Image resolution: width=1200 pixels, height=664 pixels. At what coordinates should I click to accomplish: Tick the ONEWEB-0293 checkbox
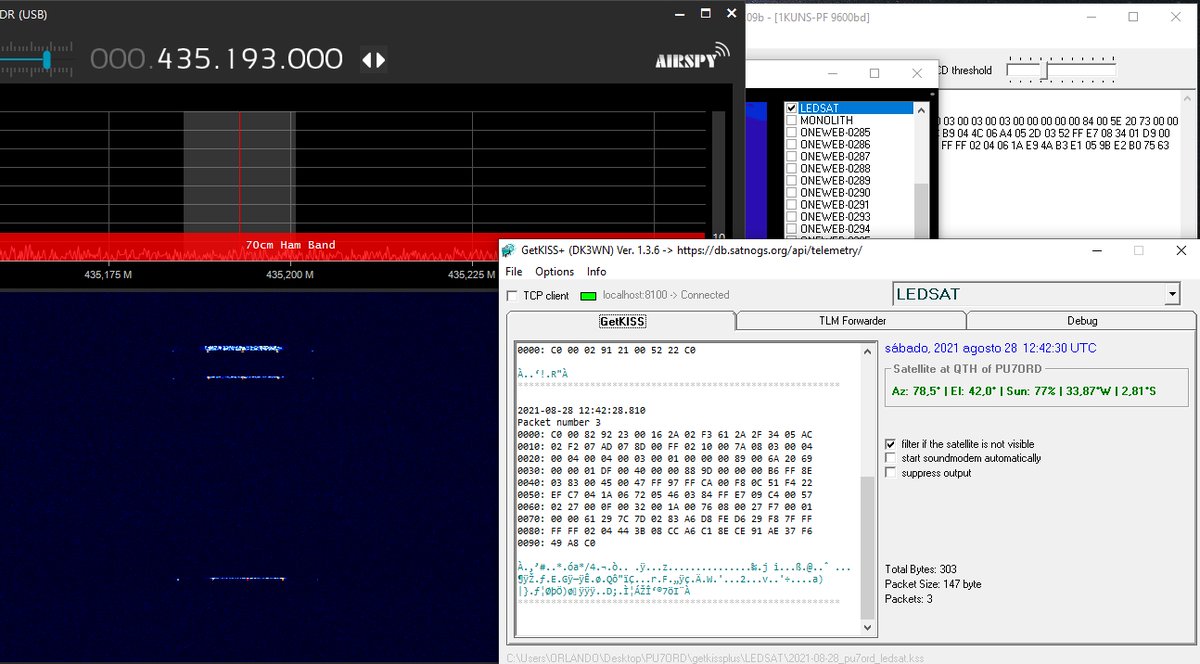coord(792,216)
